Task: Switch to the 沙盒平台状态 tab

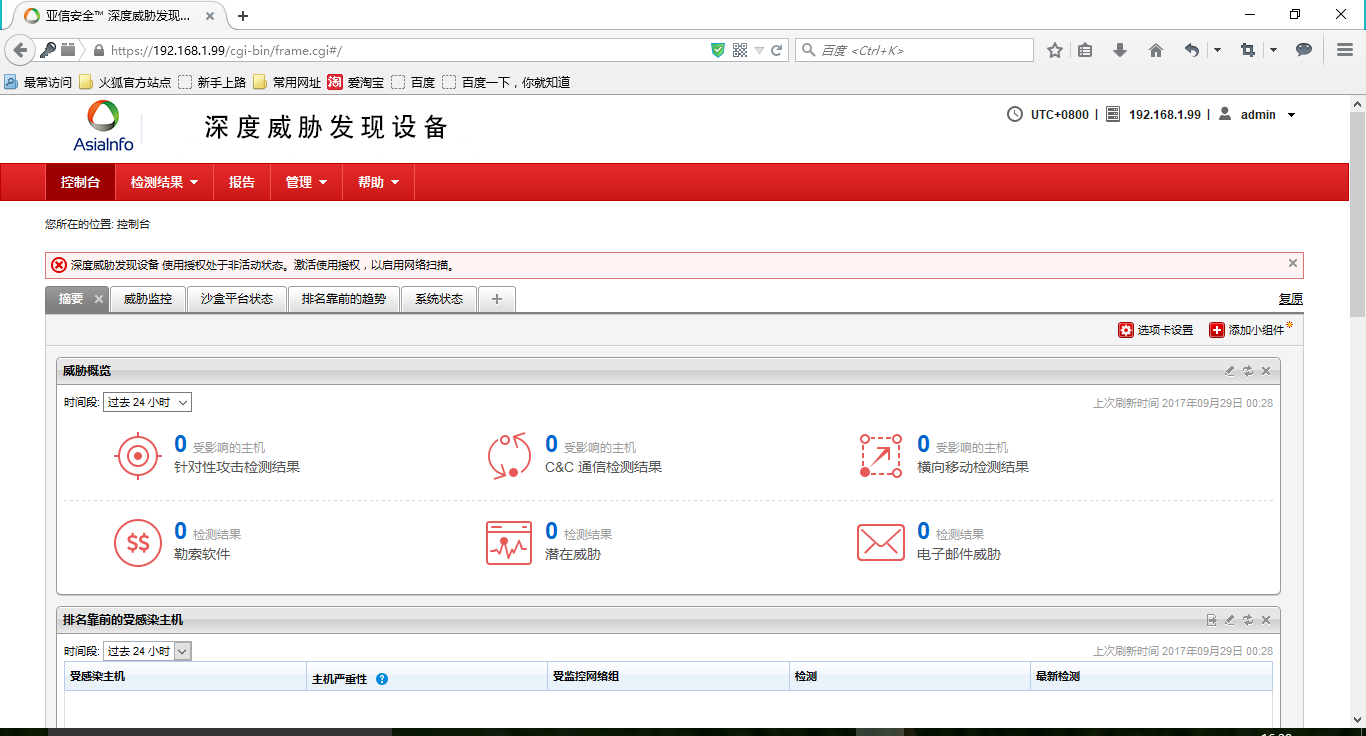Action: coord(236,299)
